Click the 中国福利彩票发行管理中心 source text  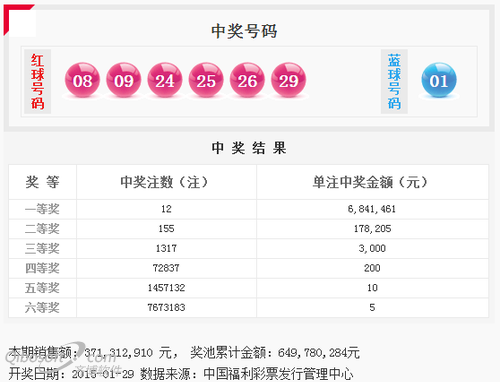point(278,374)
